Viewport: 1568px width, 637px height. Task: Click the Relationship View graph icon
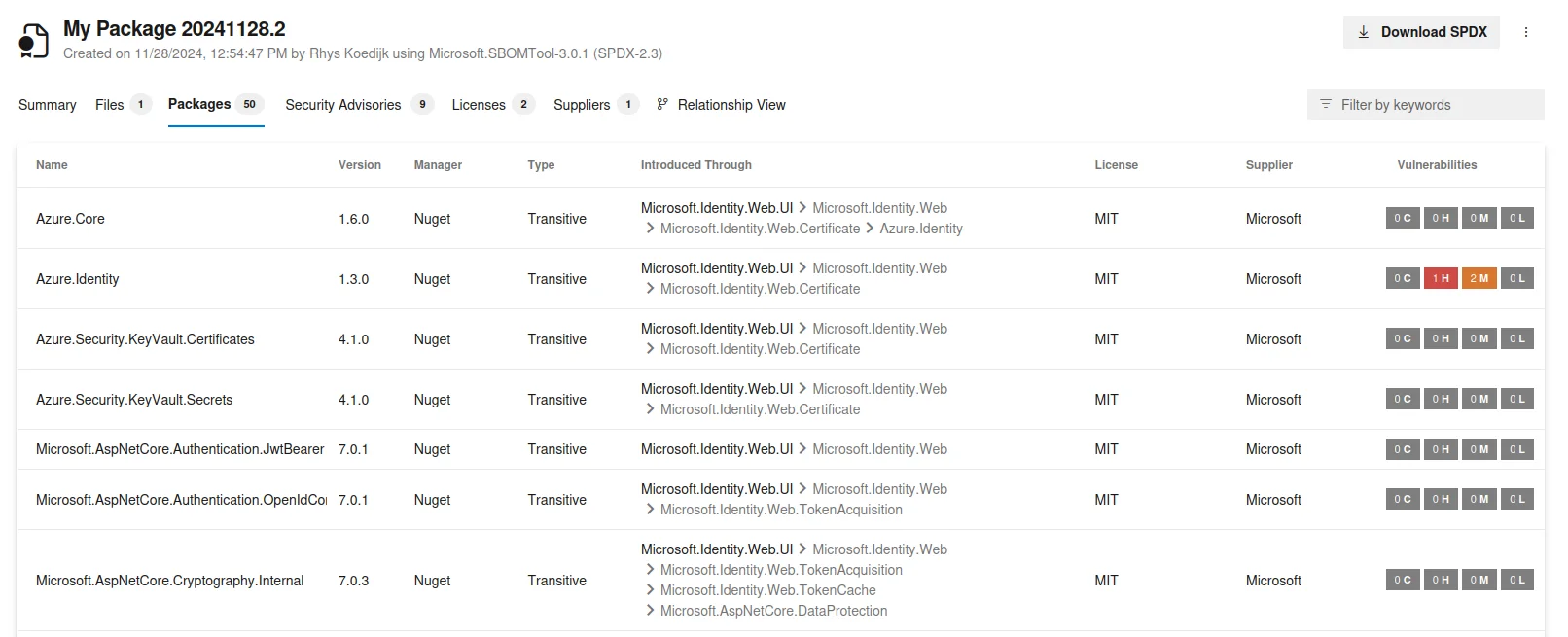click(662, 104)
